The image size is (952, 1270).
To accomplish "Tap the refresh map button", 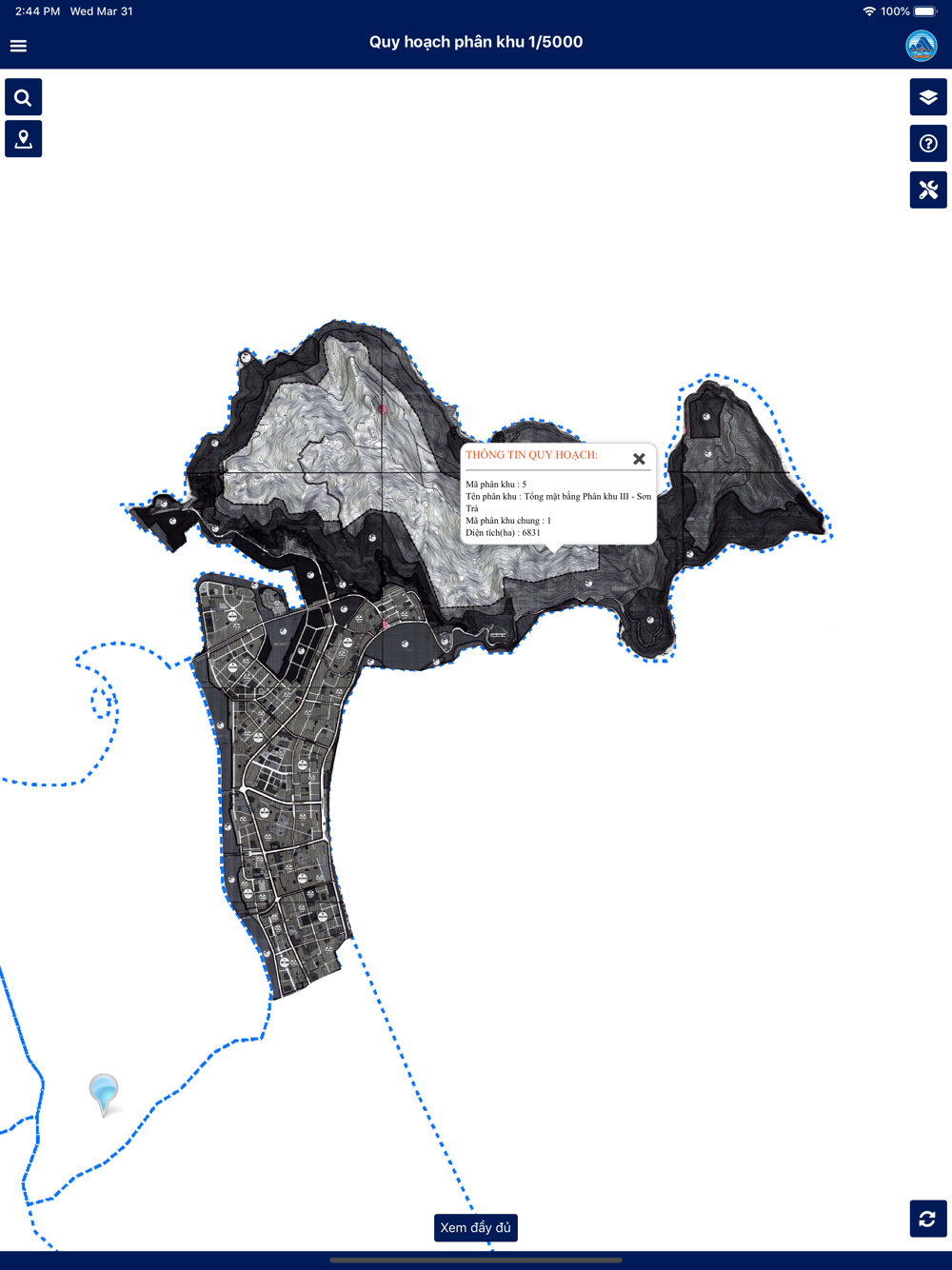I will [928, 1219].
